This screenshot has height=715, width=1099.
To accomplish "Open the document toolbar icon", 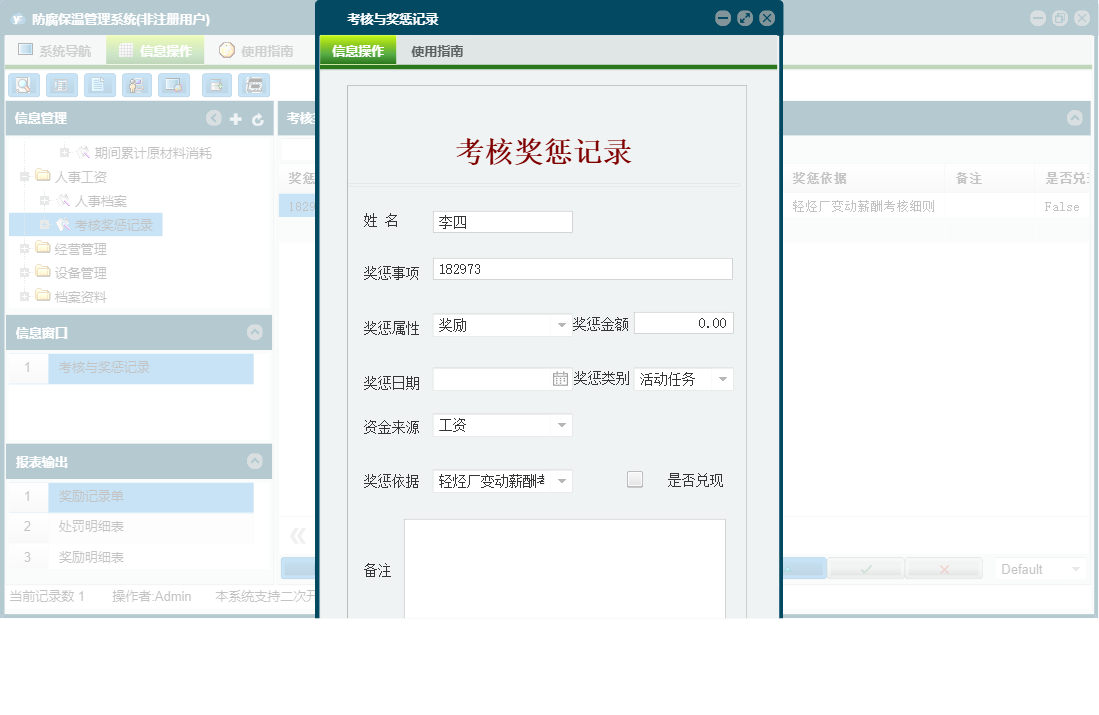I will pos(98,85).
